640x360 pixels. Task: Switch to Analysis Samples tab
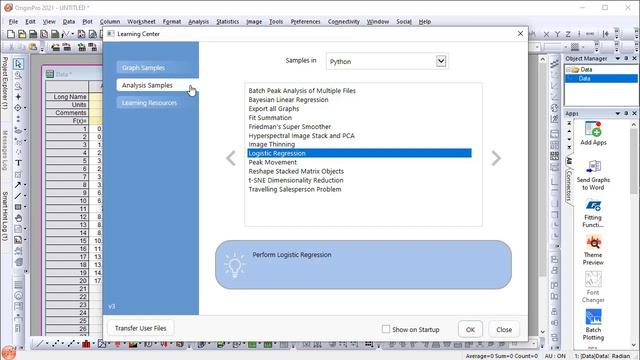[157, 85]
